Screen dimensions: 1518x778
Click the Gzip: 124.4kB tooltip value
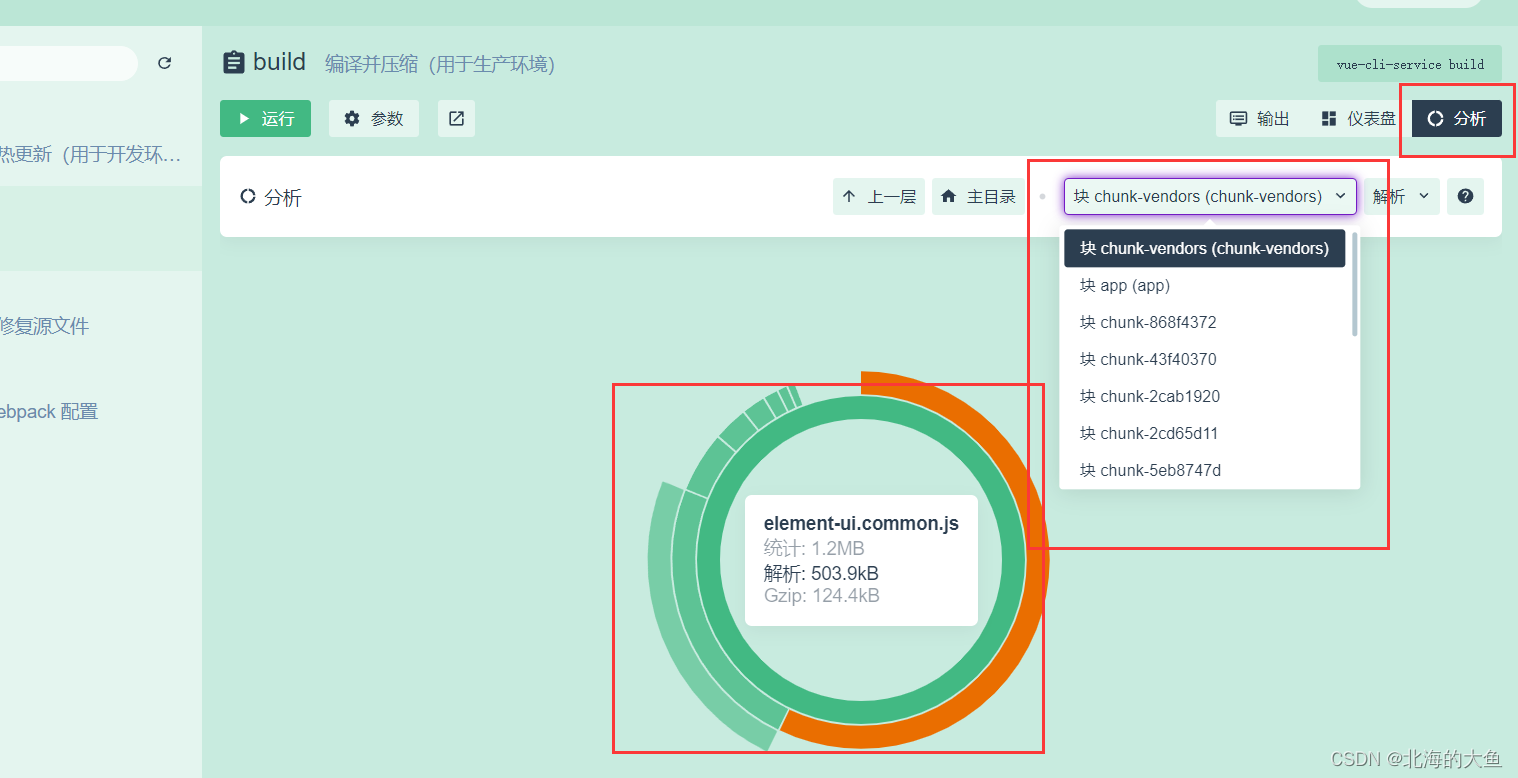tap(822, 596)
